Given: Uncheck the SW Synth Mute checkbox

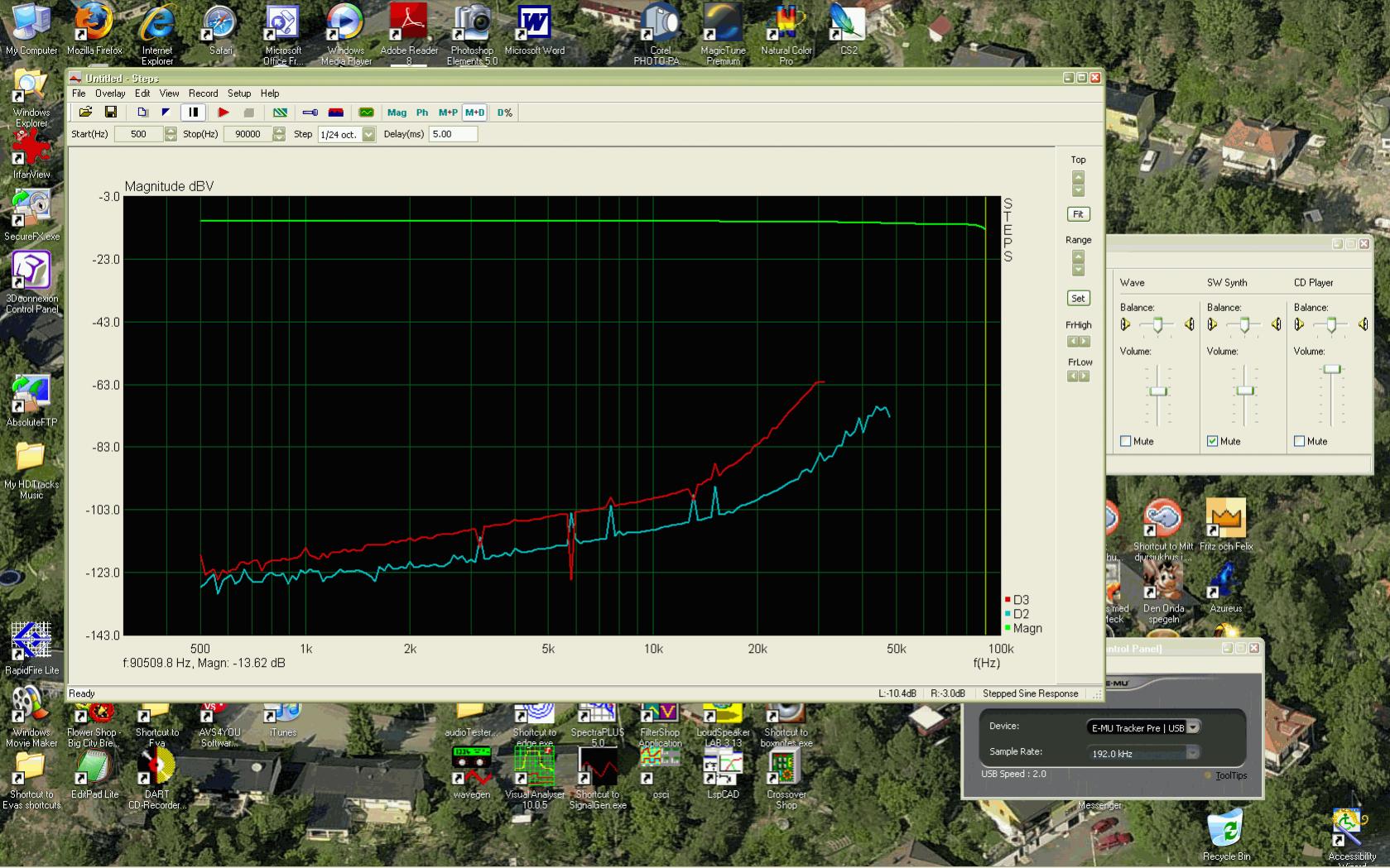Looking at the screenshot, I should (x=1213, y=441).
